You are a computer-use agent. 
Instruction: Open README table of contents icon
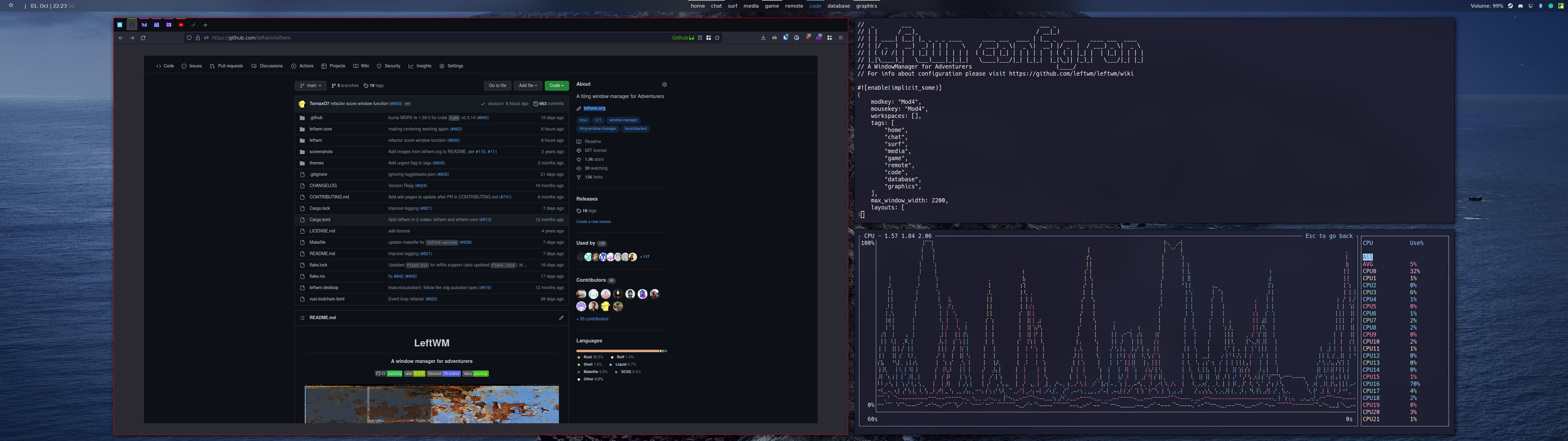point(302,318)
